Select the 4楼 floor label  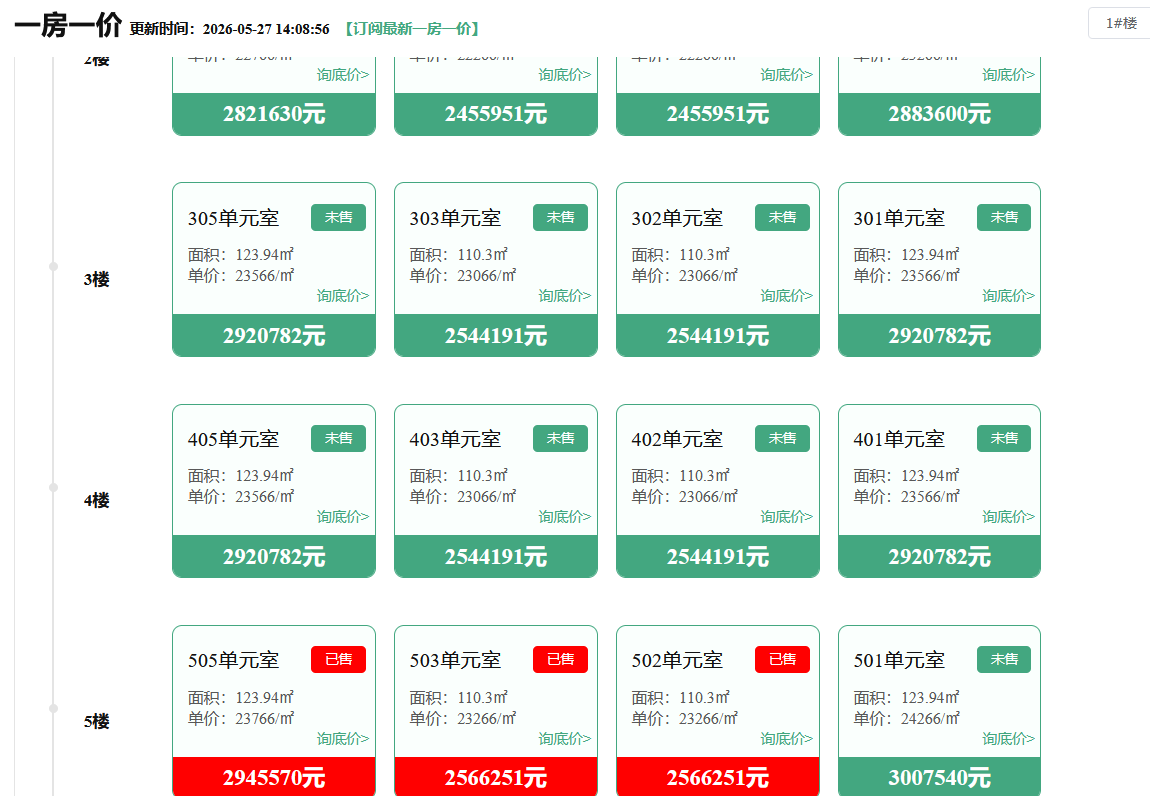[x=96, y=500]
